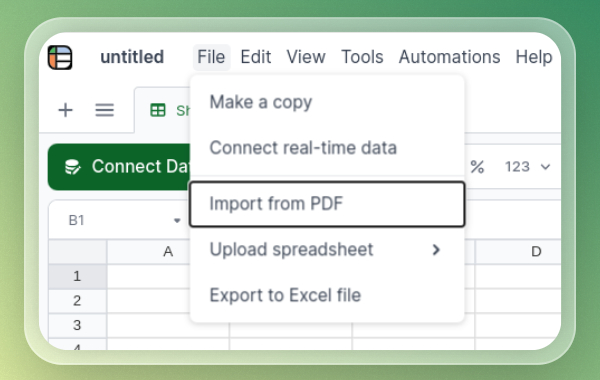The width and height of the screenshot is (600, 380).
Task: Open the File menu
Action: point(211,57)
